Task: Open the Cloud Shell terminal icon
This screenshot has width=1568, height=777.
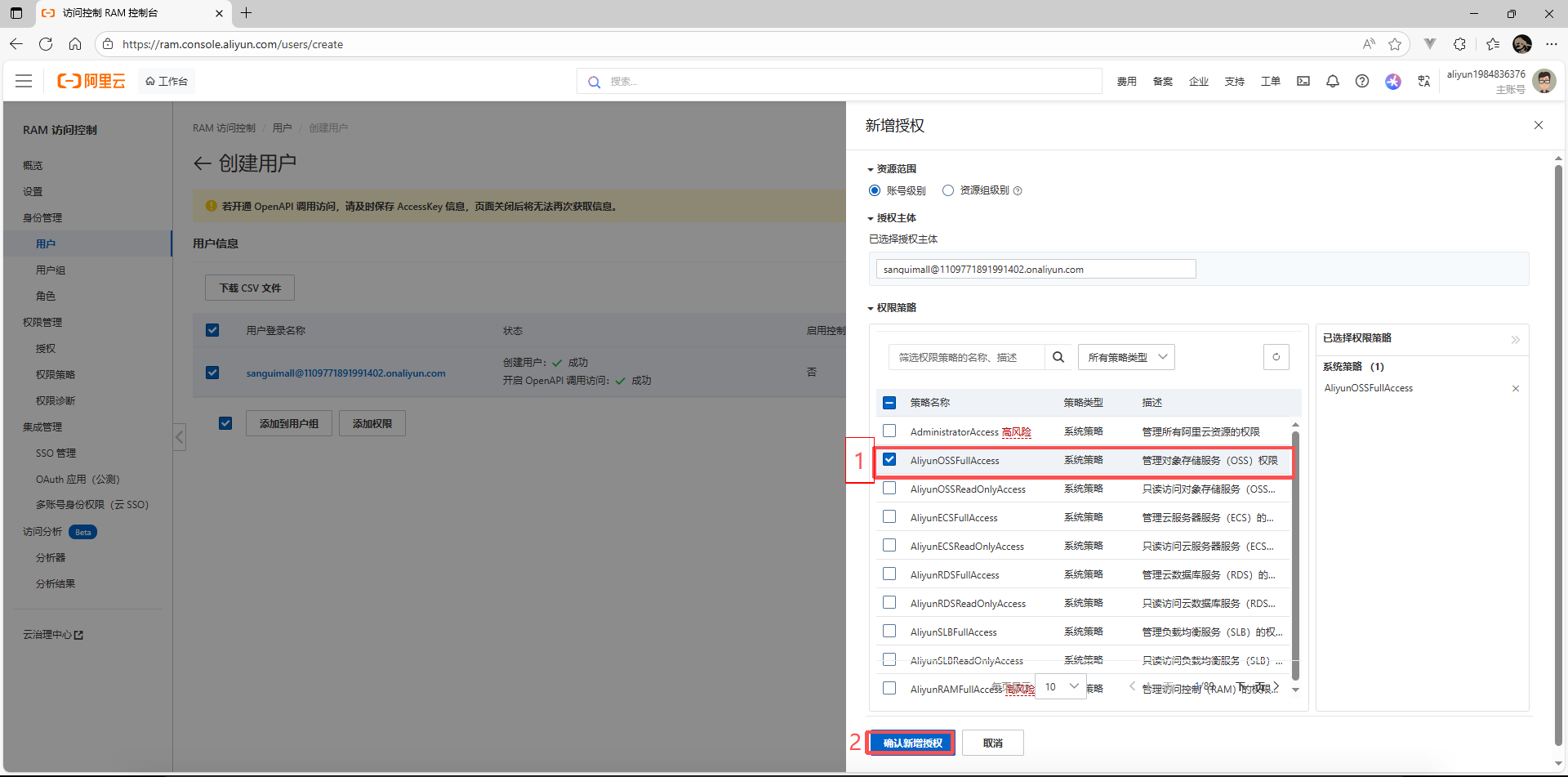Action: pyautogui.click(x=1303, y=81)
